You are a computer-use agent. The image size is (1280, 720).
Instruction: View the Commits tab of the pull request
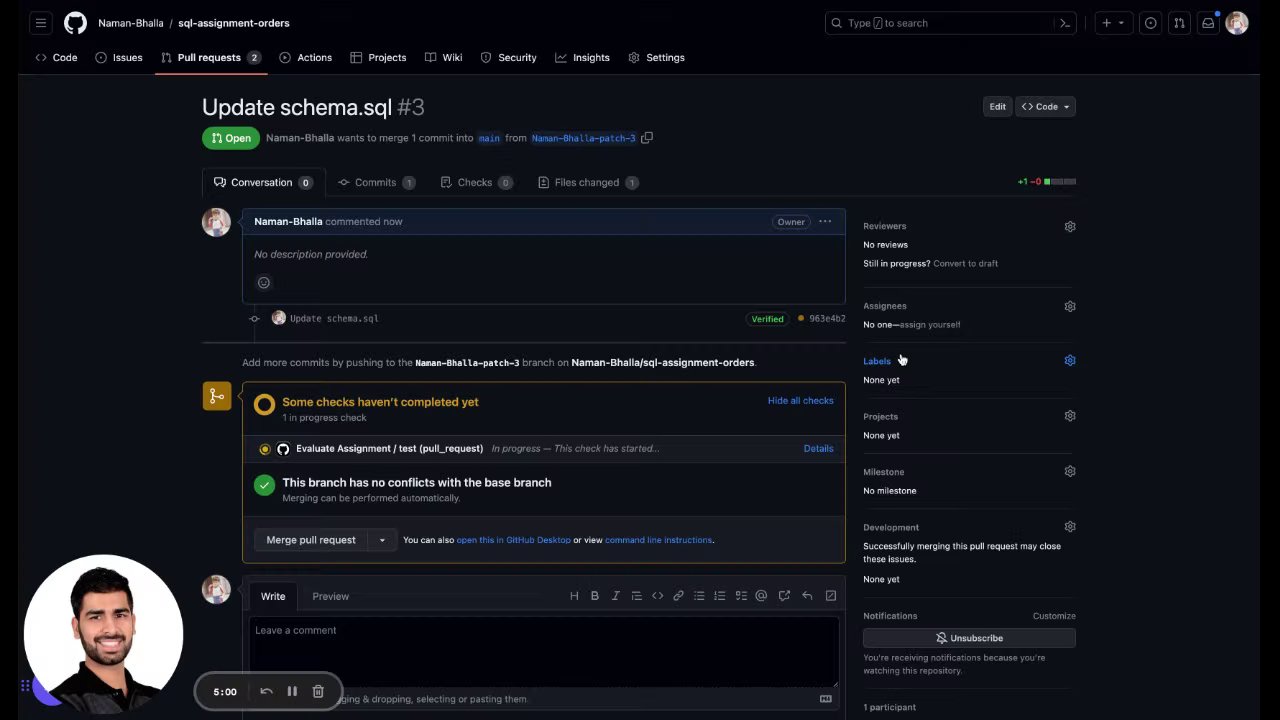[x=377, y=183]
